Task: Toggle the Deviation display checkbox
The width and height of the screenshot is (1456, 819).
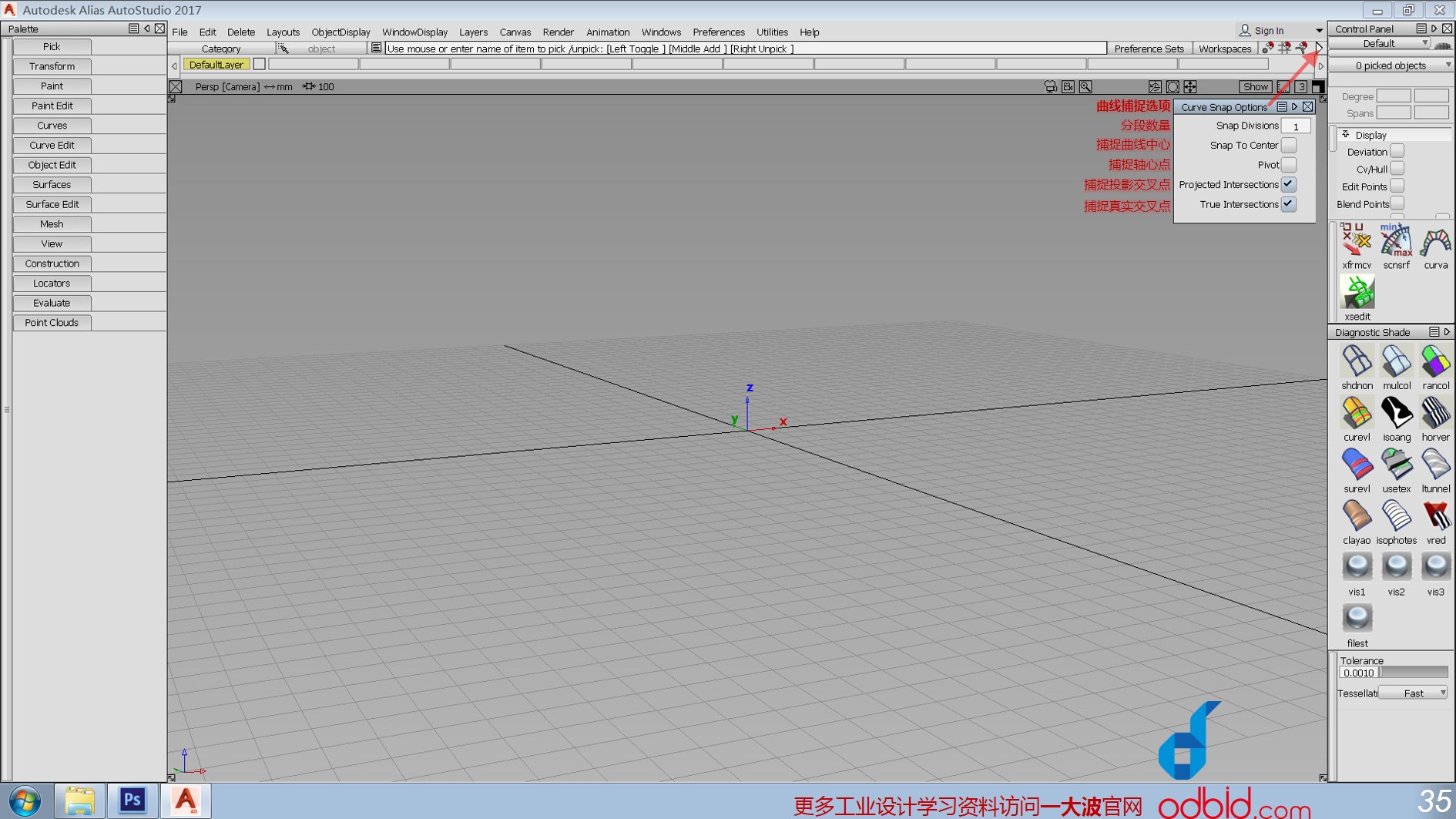Action: [1397, 152]
